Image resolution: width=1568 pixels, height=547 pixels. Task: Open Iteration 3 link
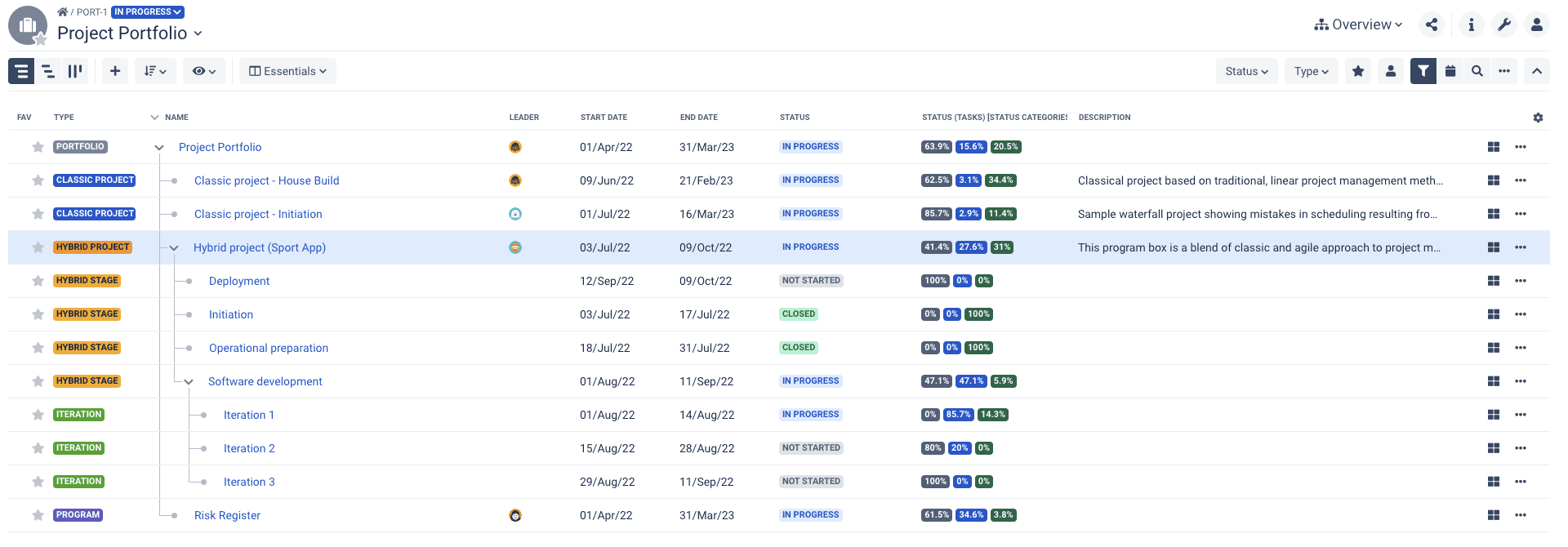249,482
